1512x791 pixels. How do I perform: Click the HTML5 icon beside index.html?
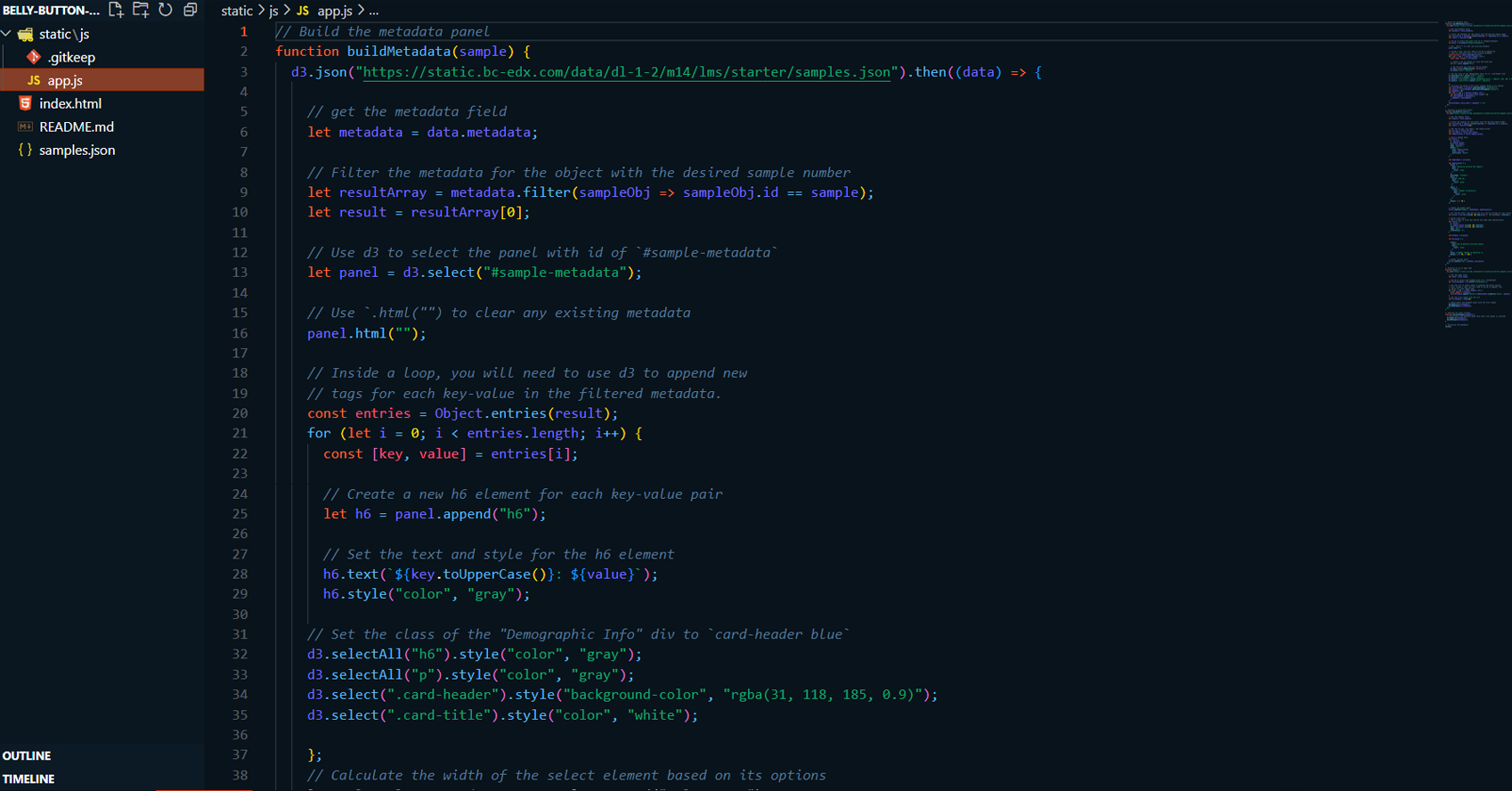point(25,103)
